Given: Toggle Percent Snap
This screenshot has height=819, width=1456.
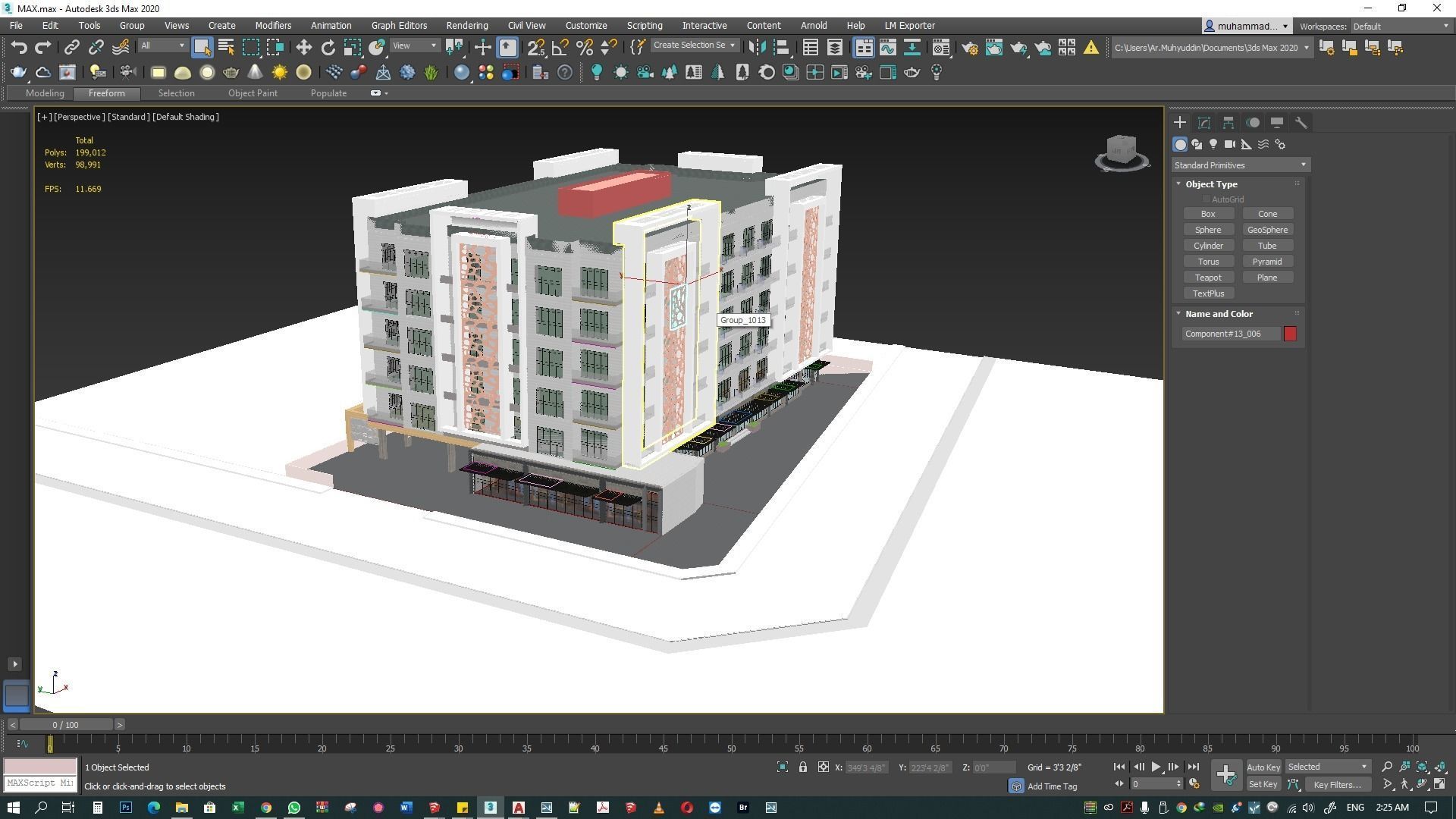Looking at the screenshot, I should [585, 48].
